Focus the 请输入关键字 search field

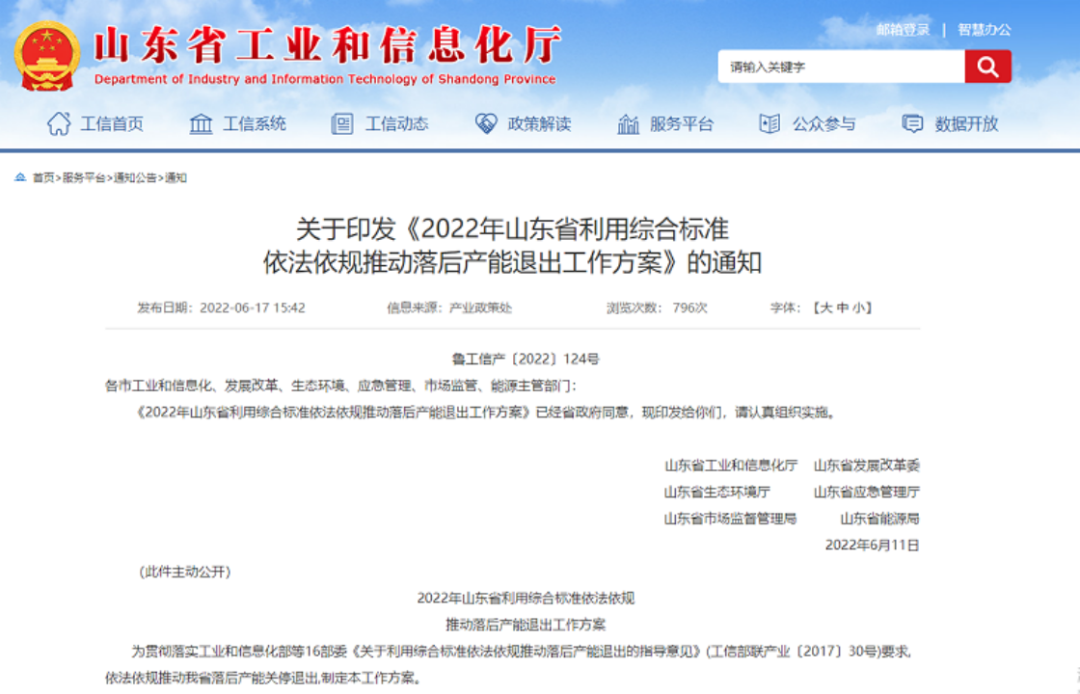[x=841, y=66]
